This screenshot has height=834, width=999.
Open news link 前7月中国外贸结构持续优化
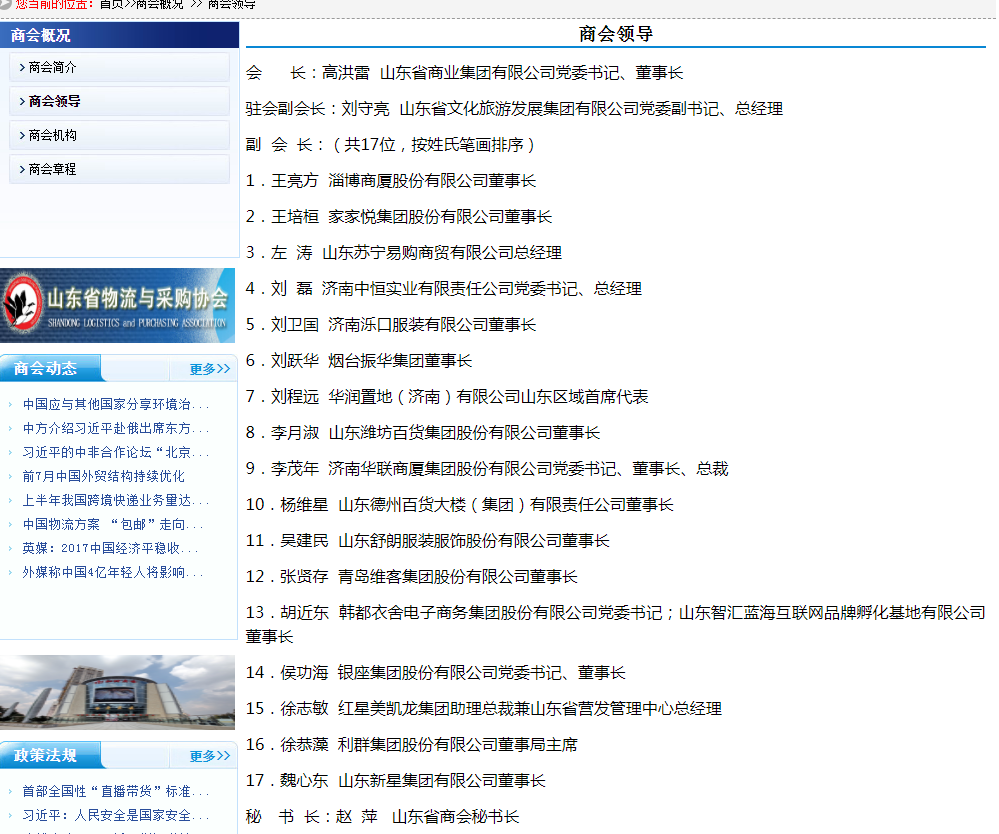point(104,477)
